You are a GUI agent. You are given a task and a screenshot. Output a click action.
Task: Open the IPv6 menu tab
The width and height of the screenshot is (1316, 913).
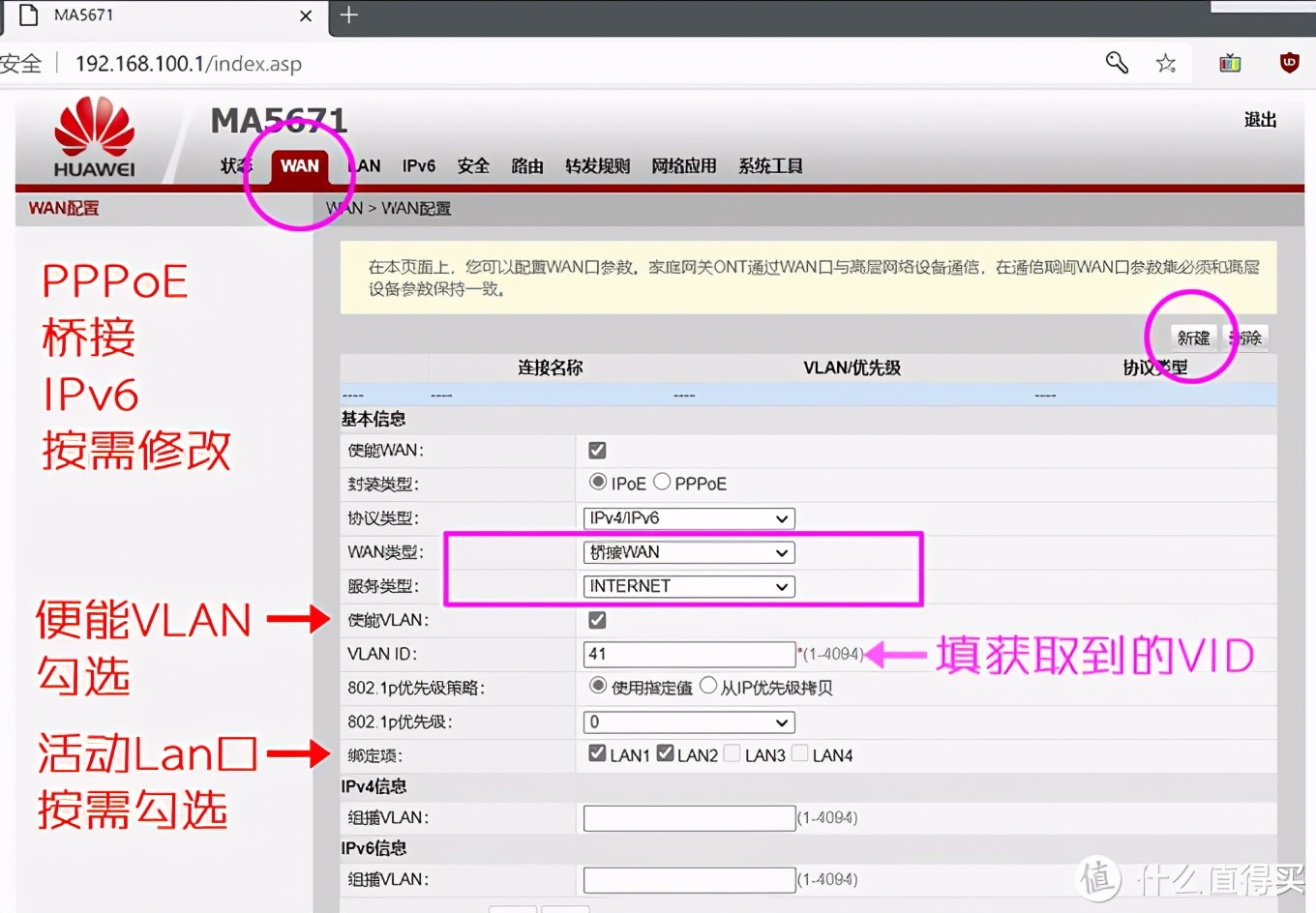[419, 165]
